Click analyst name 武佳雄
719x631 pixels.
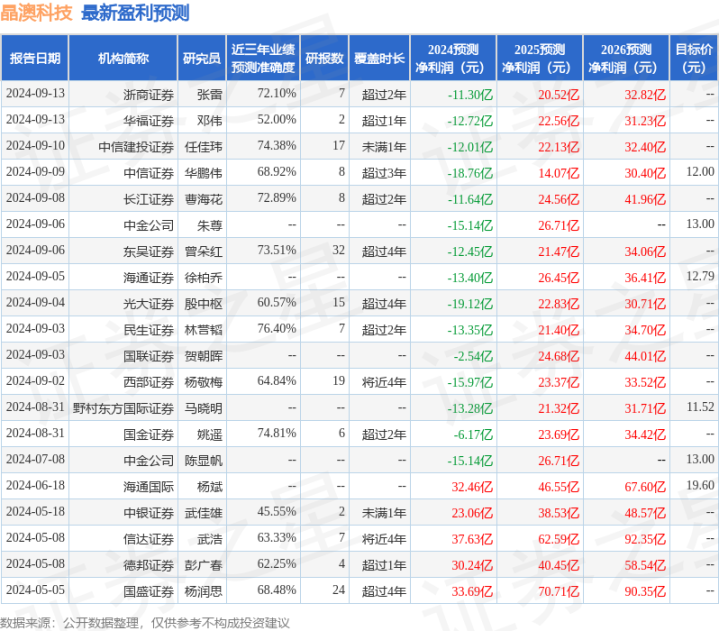point(204,513)
